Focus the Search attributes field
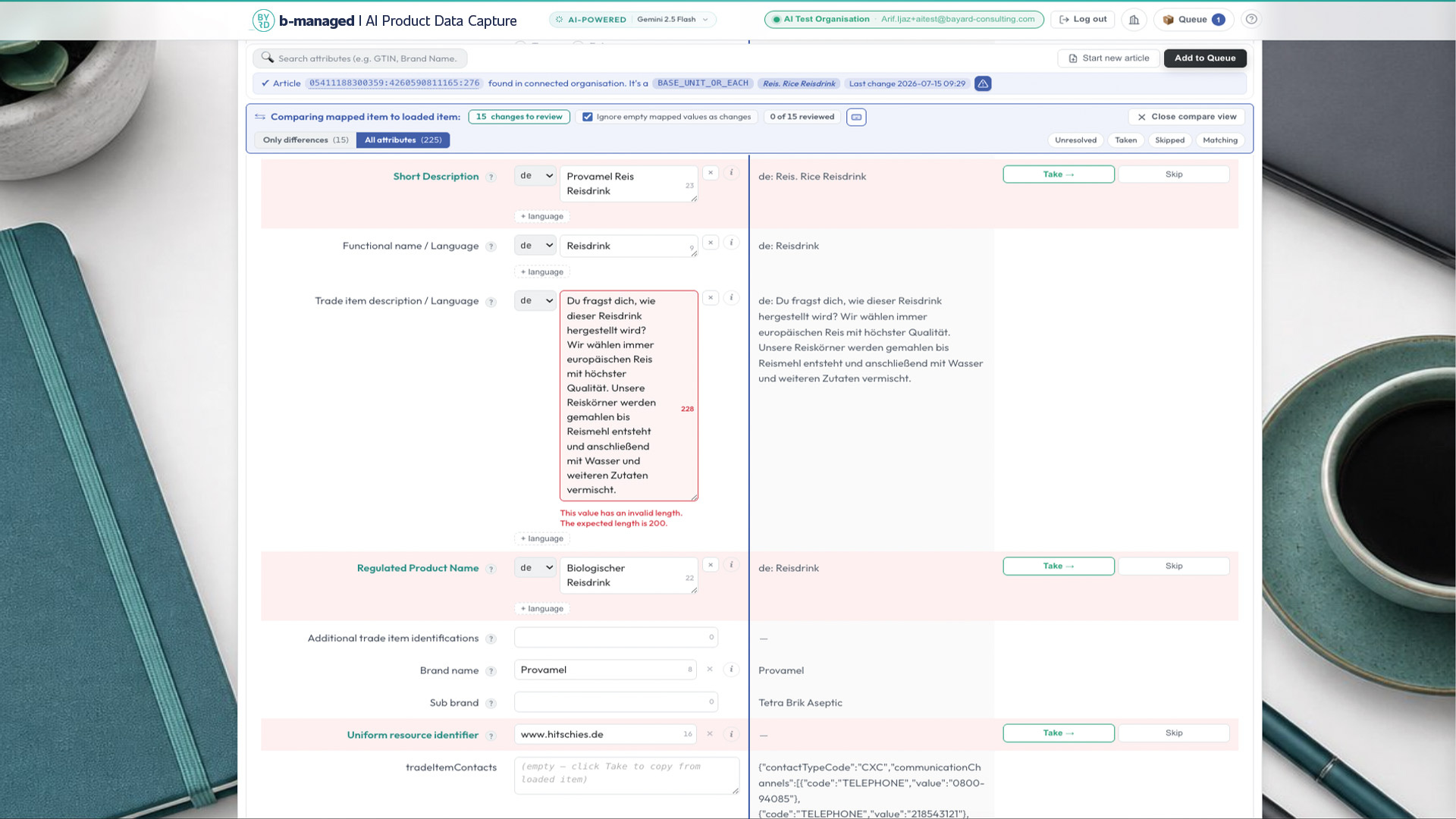 (x=360, y=58)
